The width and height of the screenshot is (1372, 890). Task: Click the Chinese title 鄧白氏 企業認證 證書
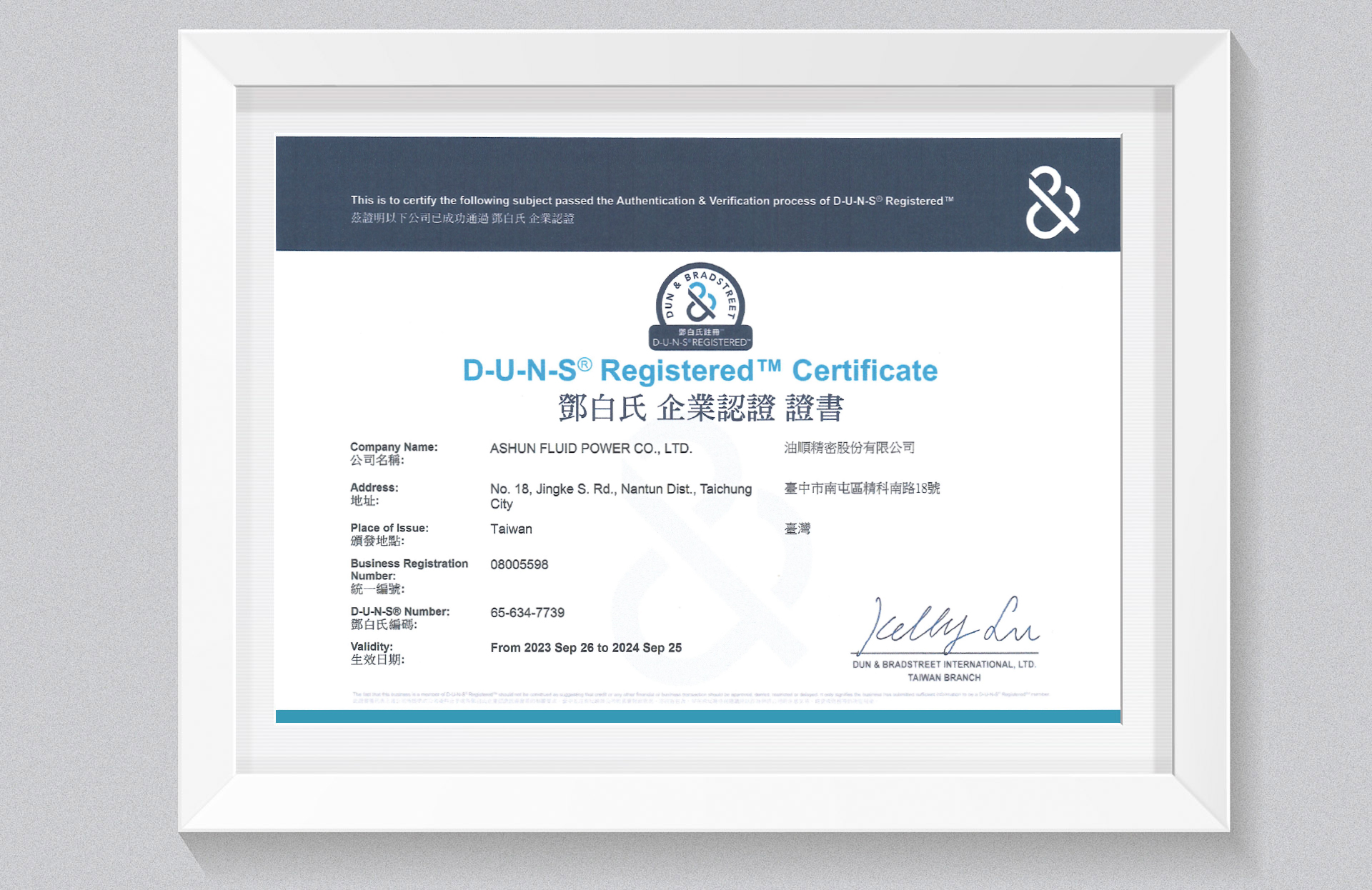700,408
